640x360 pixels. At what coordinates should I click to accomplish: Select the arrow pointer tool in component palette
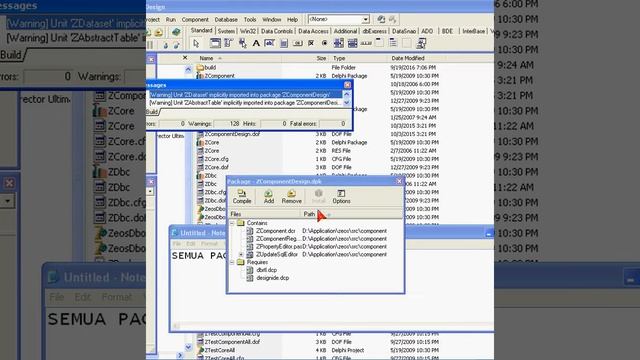pos(196,43)
